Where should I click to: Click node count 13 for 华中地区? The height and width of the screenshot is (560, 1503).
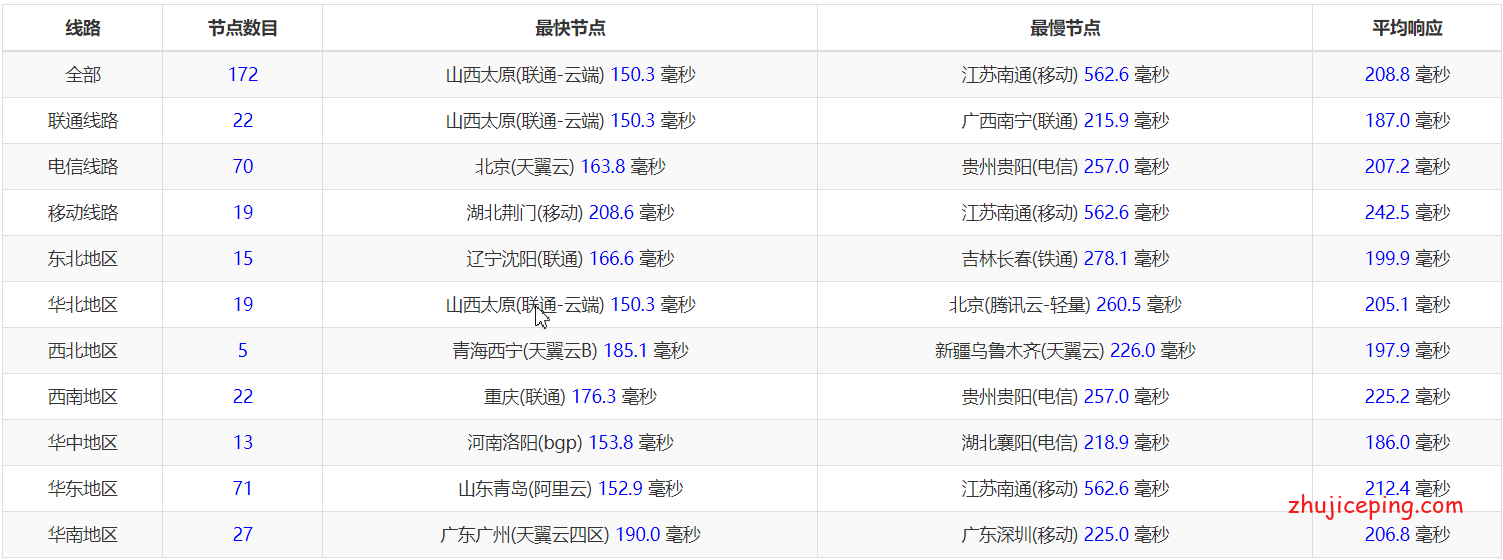[243, 443]
